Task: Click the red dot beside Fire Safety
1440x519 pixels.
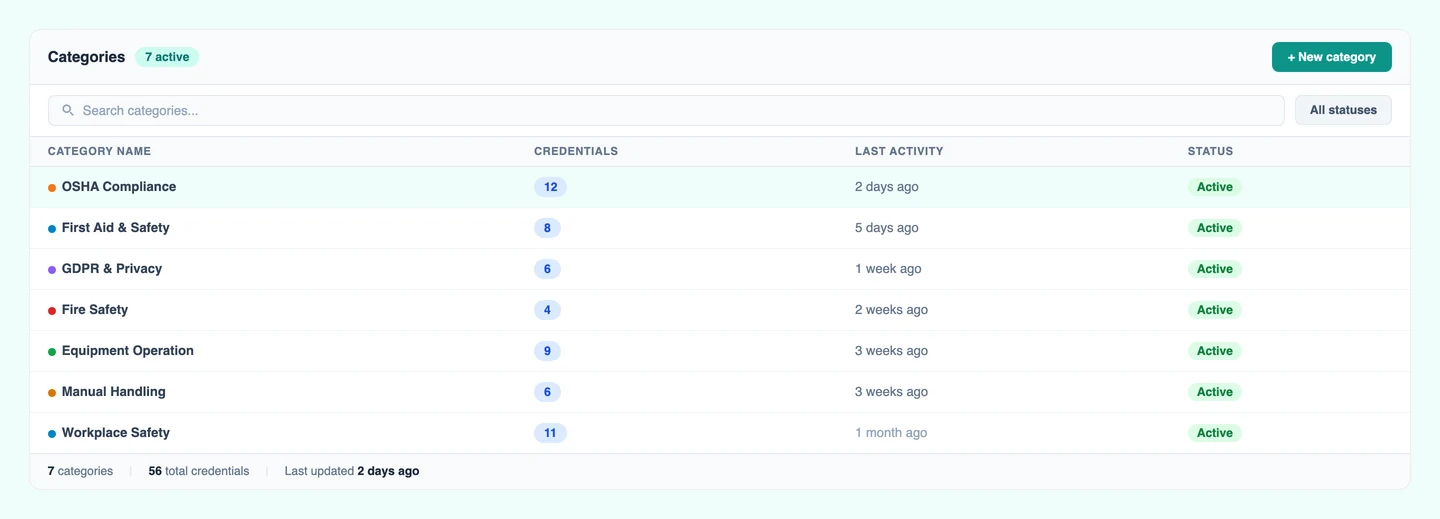Action: pyautogui.click(x=52, y=311)
